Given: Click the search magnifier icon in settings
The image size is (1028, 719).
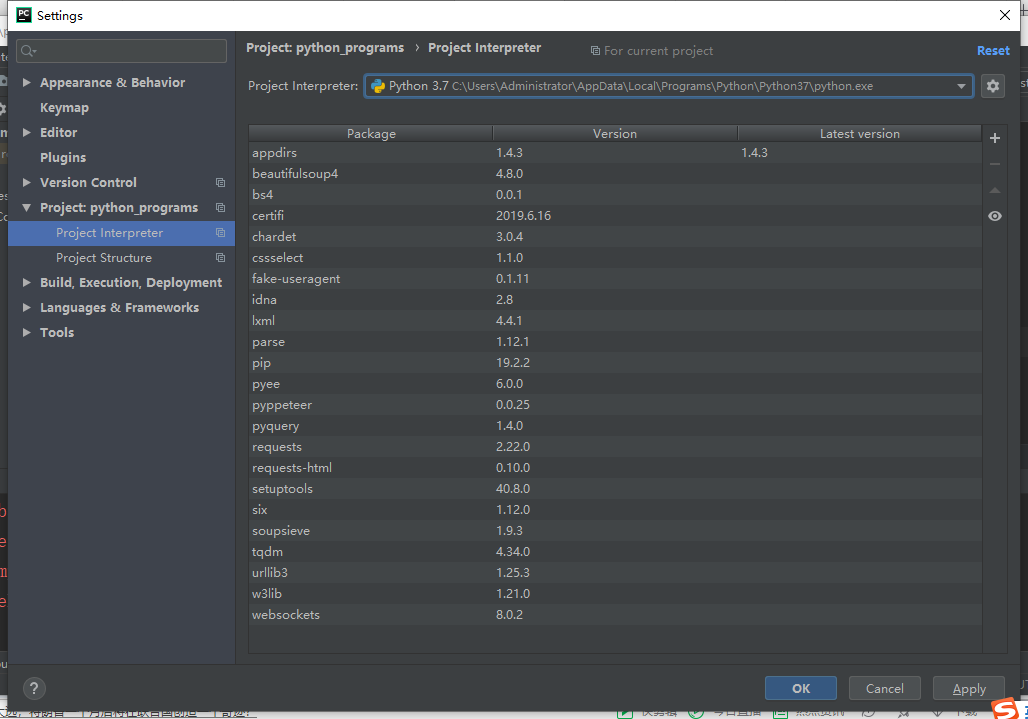Looking at the screenshot, I should coord(28,51).
